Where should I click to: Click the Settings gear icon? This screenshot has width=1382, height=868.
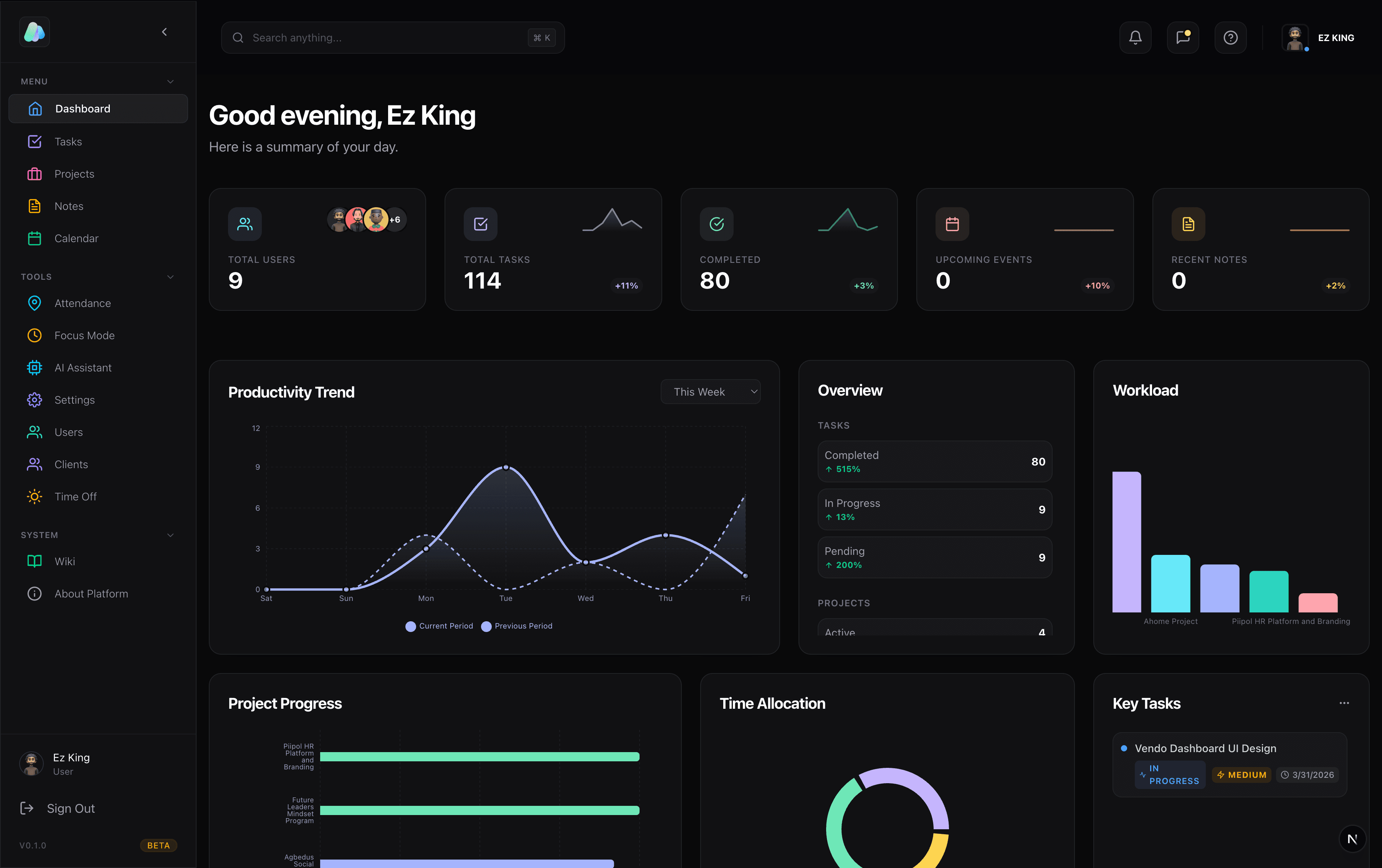pyautogui.click(x=35, y=400)
